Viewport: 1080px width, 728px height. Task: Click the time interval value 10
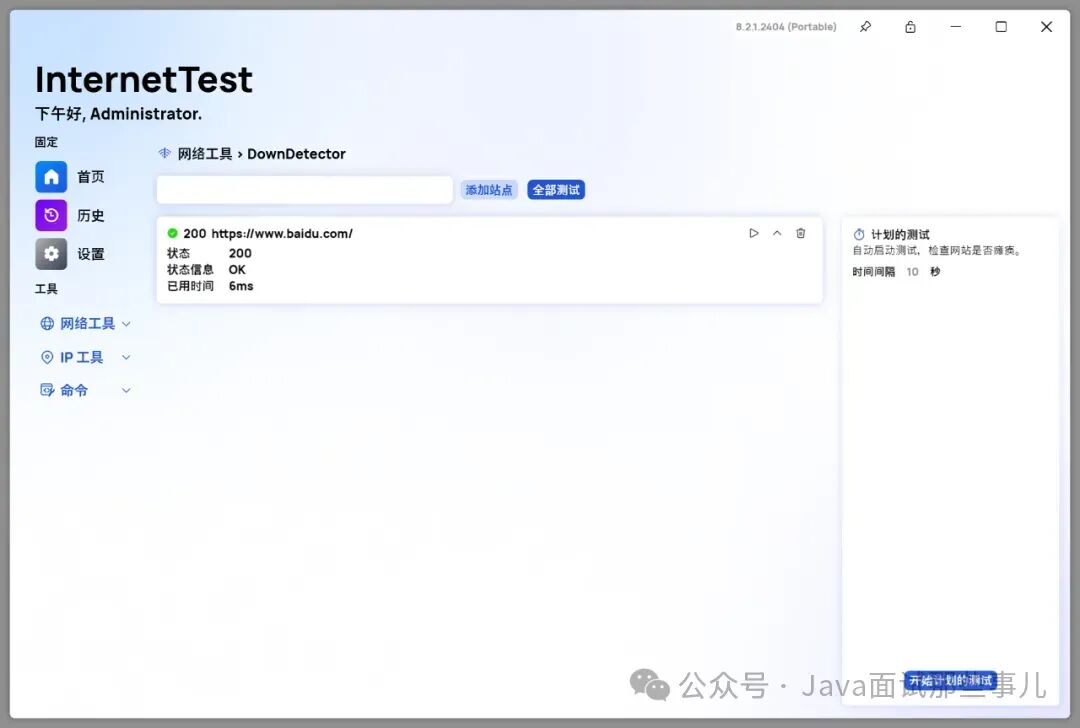tap(912, 272)
